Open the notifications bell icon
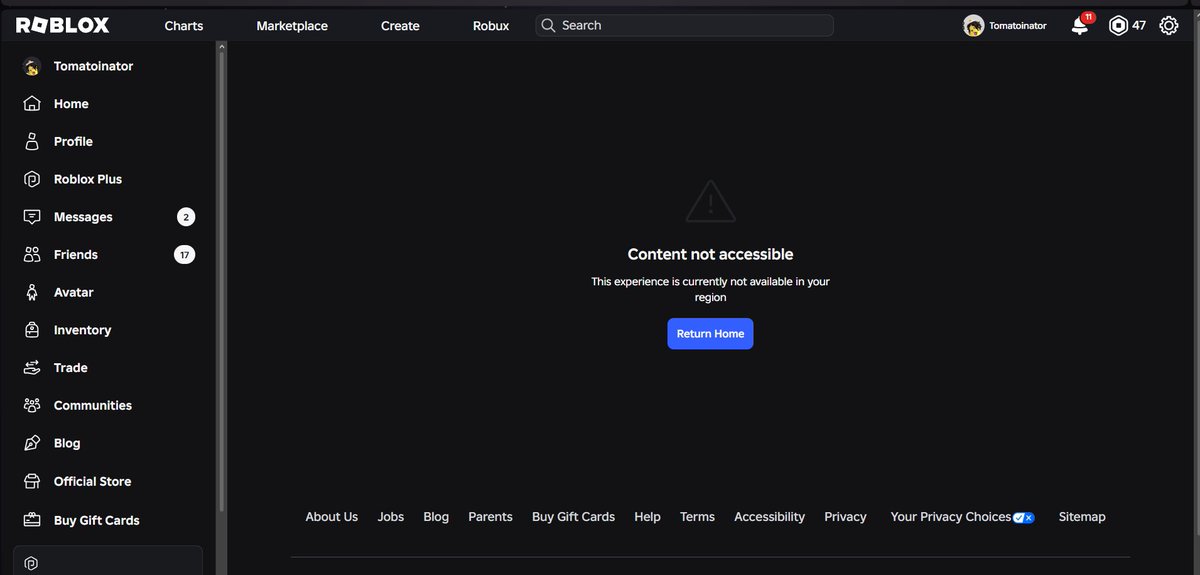1200x575 pixels. tap(1080, 27)
